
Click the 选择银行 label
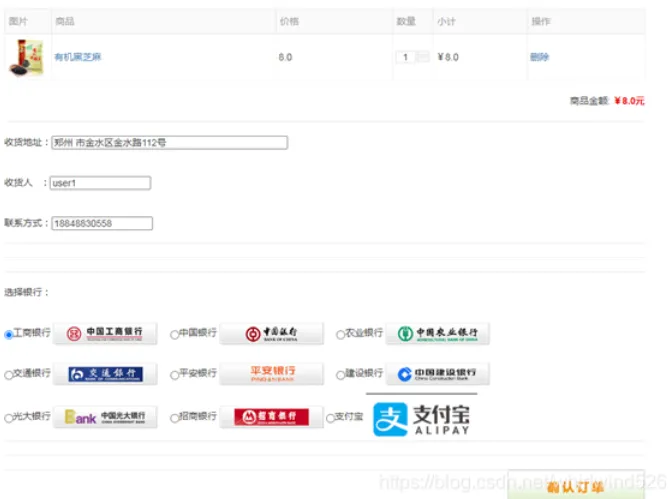pos(26,292)
